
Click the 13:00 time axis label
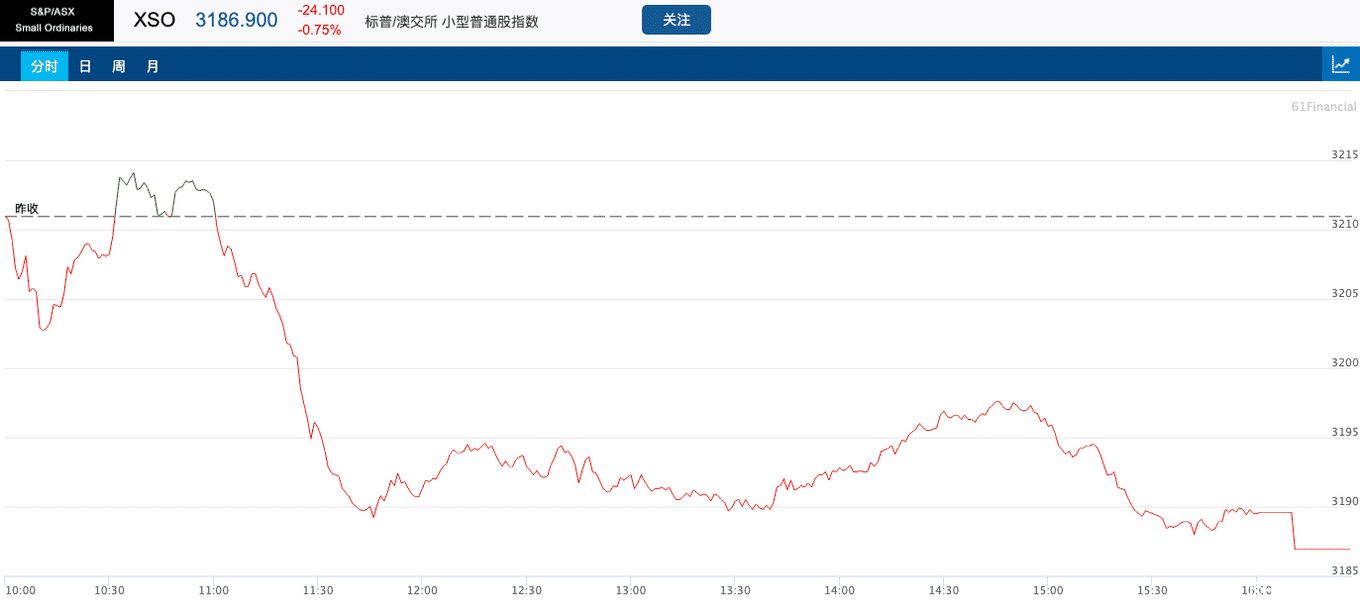[630, 591]
